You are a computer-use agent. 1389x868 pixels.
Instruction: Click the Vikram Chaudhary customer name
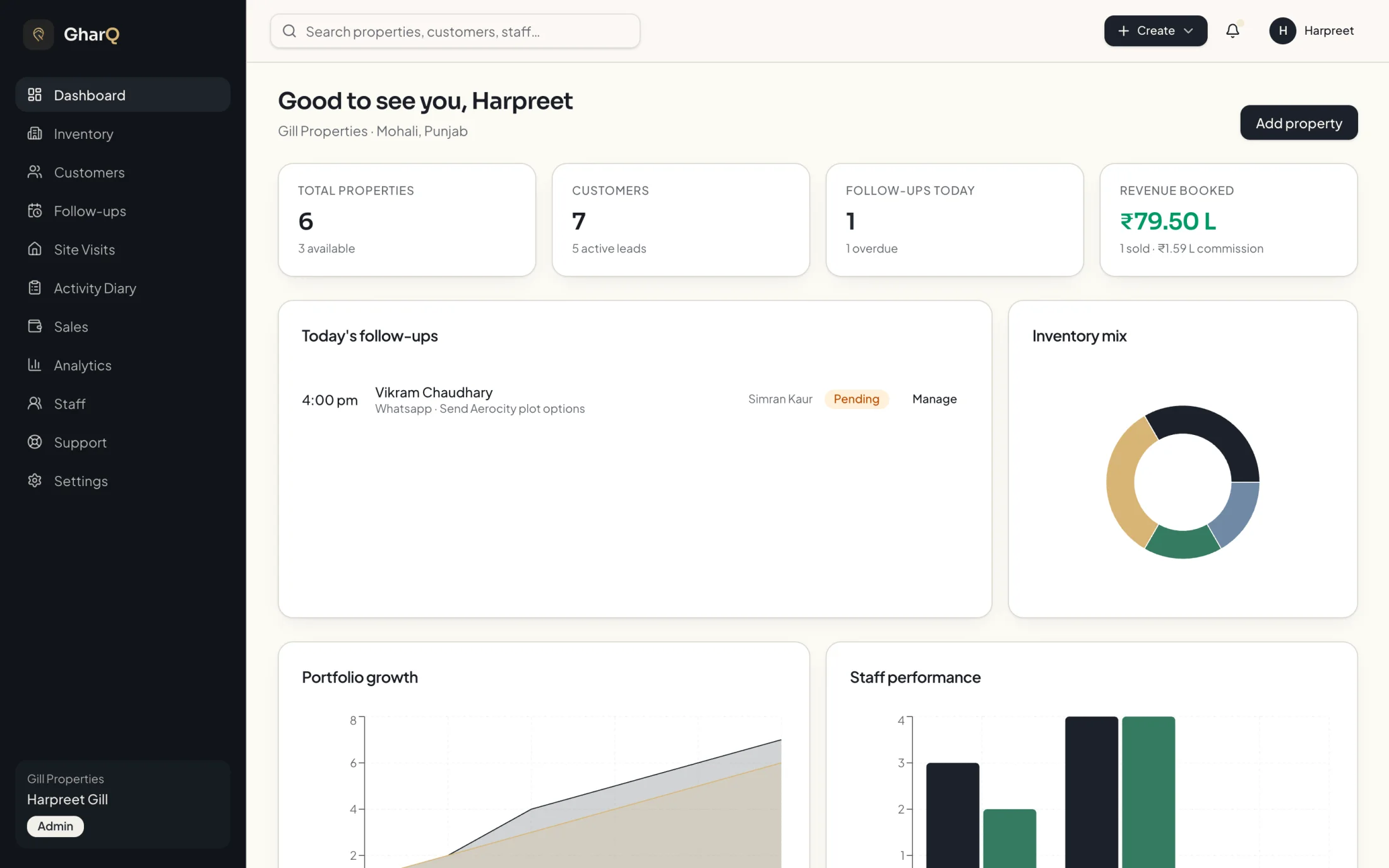434,392
